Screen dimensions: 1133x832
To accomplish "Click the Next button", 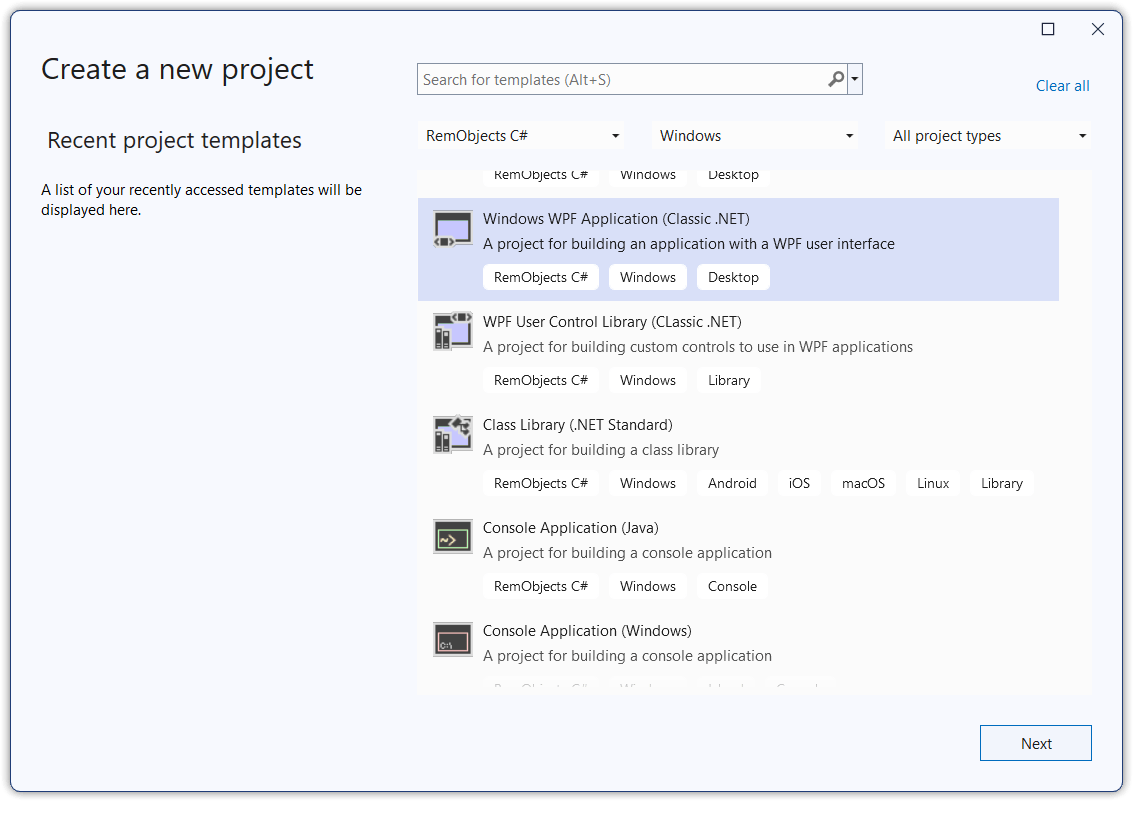I will coord(1035,743).
